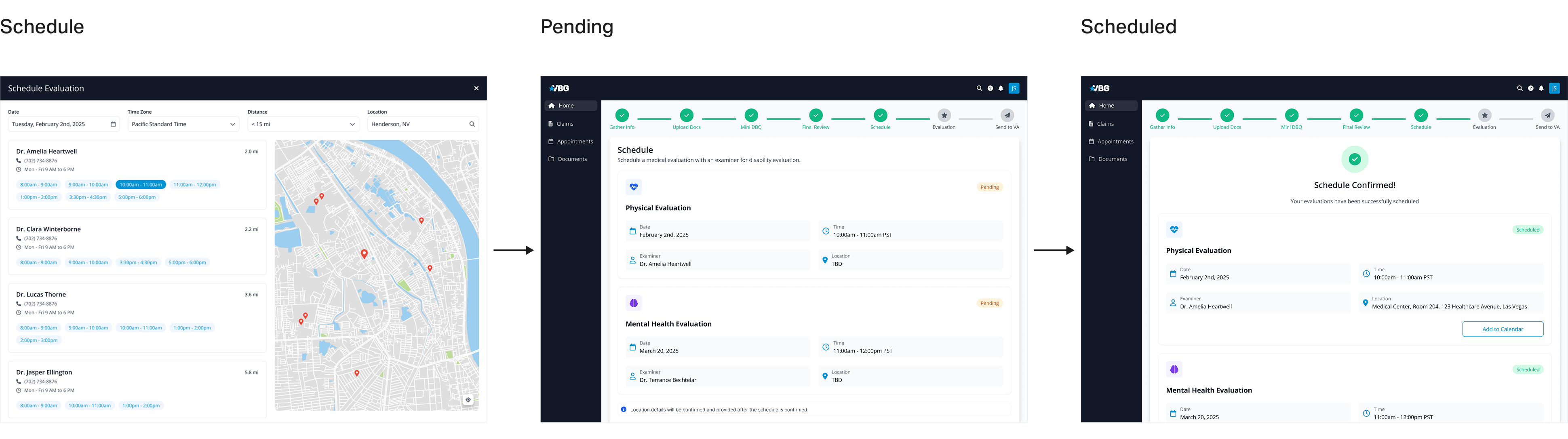
Task: Click the Date input showing Tuesday, February 2nd, 2025
Action: 64,124
